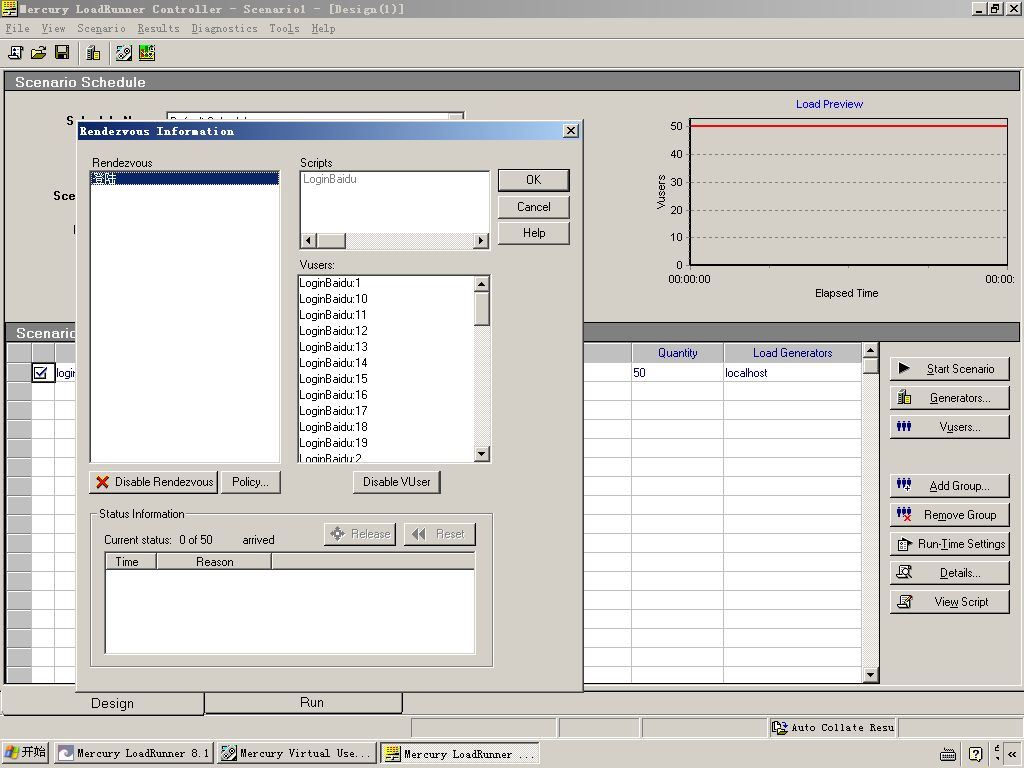Click the Time column header in Status Information
1024x768 pixels.
pos(131,562)
